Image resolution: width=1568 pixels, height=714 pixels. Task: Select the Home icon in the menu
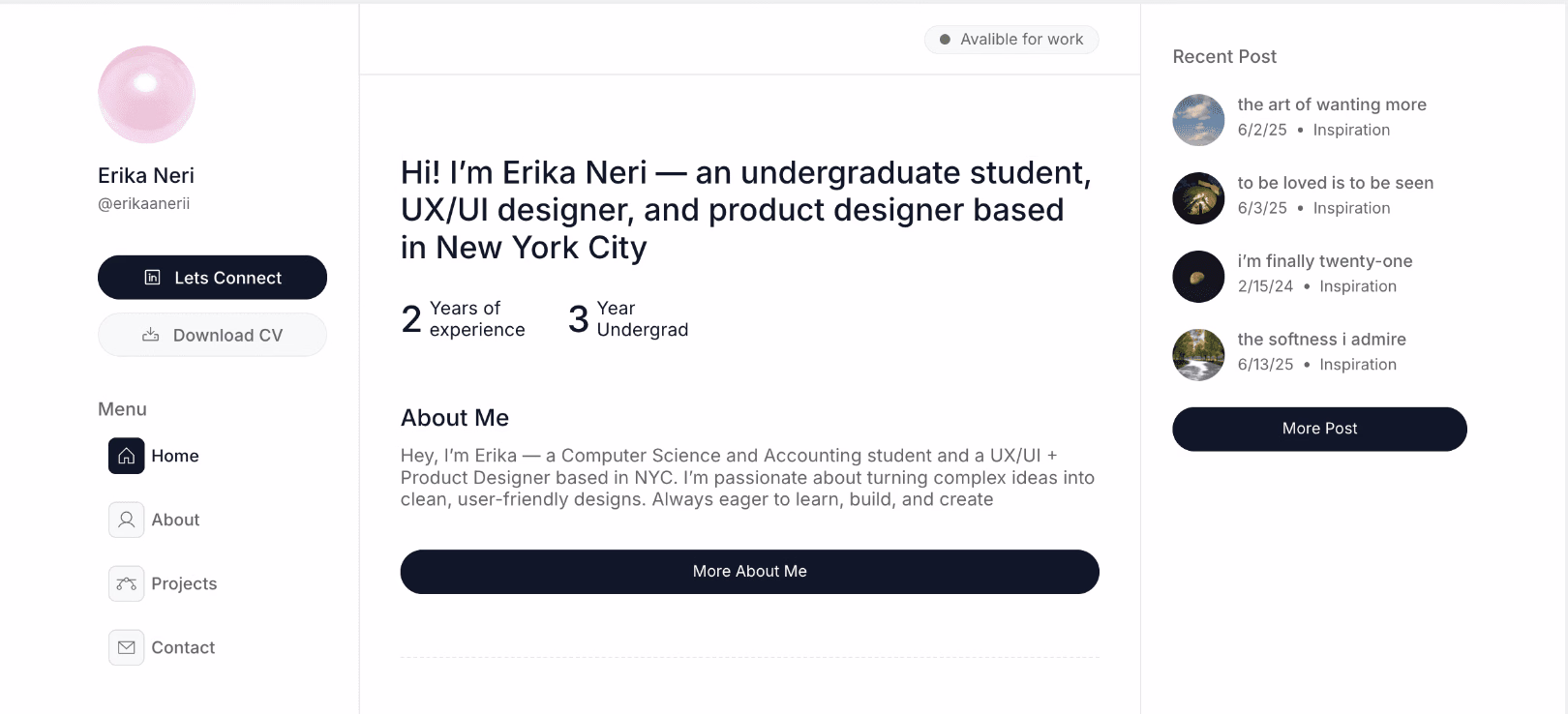tap(125, 456)
